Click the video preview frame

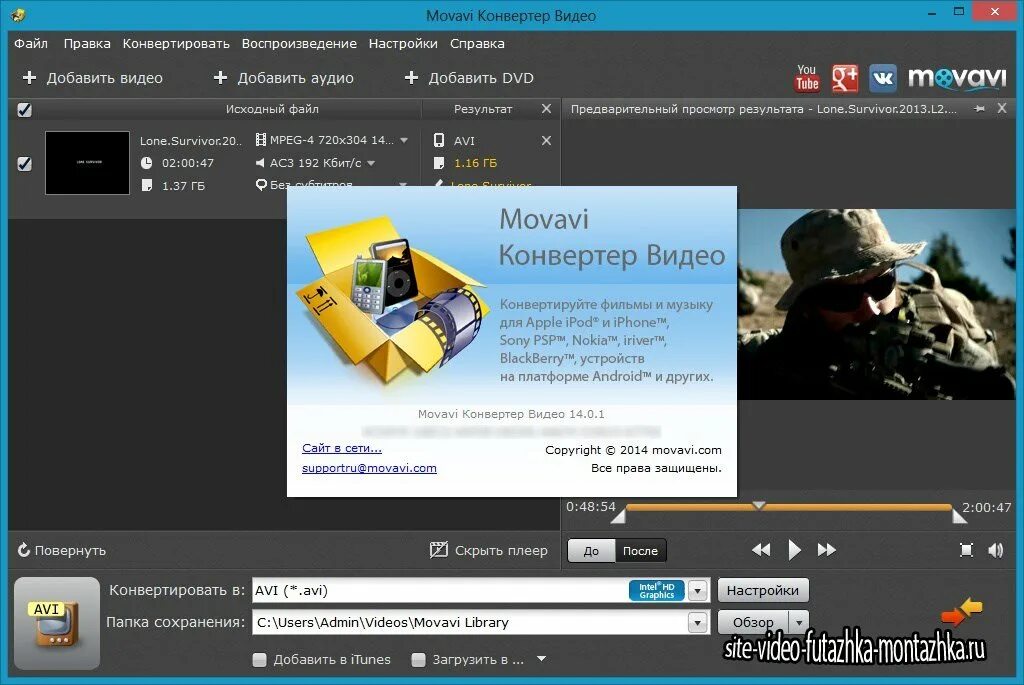[876, 304]
